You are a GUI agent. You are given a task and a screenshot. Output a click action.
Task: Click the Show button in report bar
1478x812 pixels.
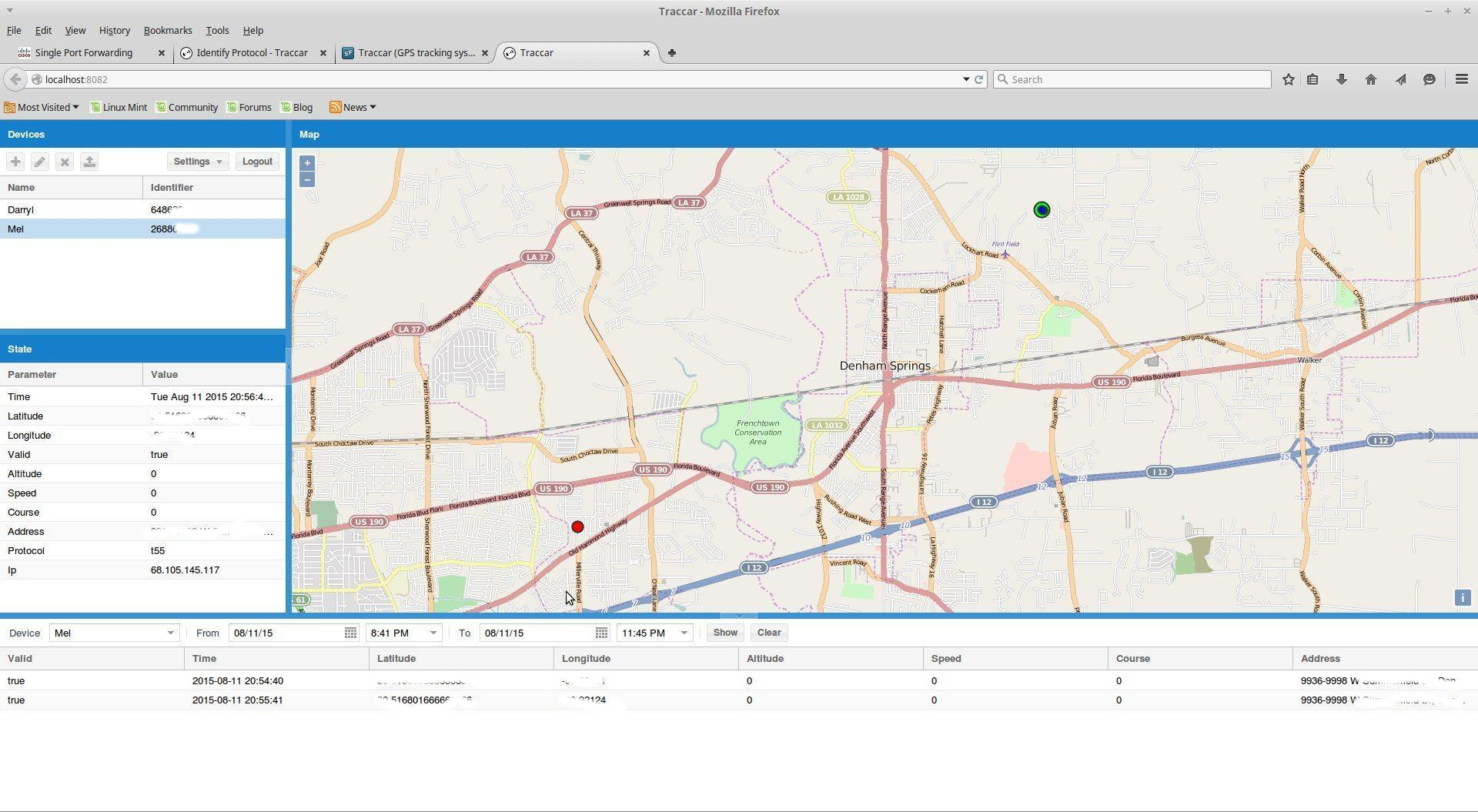pyautogui.click(x=725, y=633)
